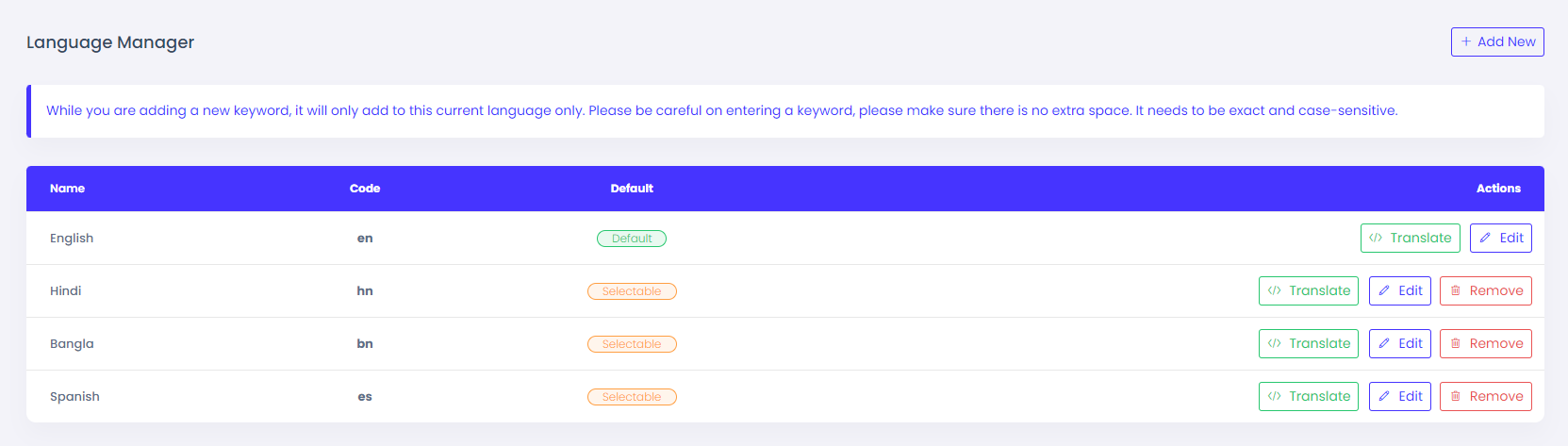The width and height of the screenshot is (1568, 446).
Task: Click the code icon in English Translate button
Action: pyautogui.click(x=1376, y=238)
